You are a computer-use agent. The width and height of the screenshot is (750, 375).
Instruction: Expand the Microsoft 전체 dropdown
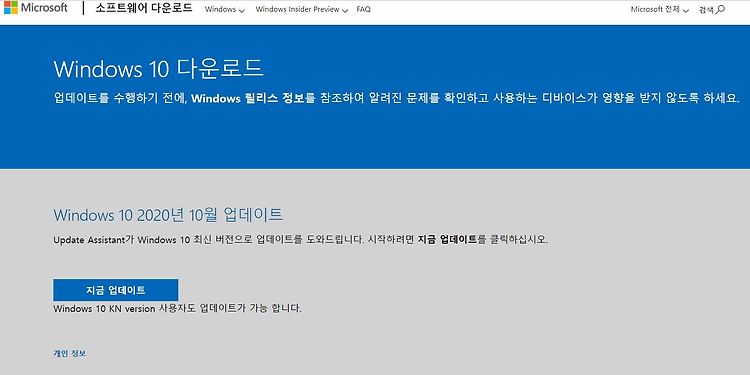660,10
